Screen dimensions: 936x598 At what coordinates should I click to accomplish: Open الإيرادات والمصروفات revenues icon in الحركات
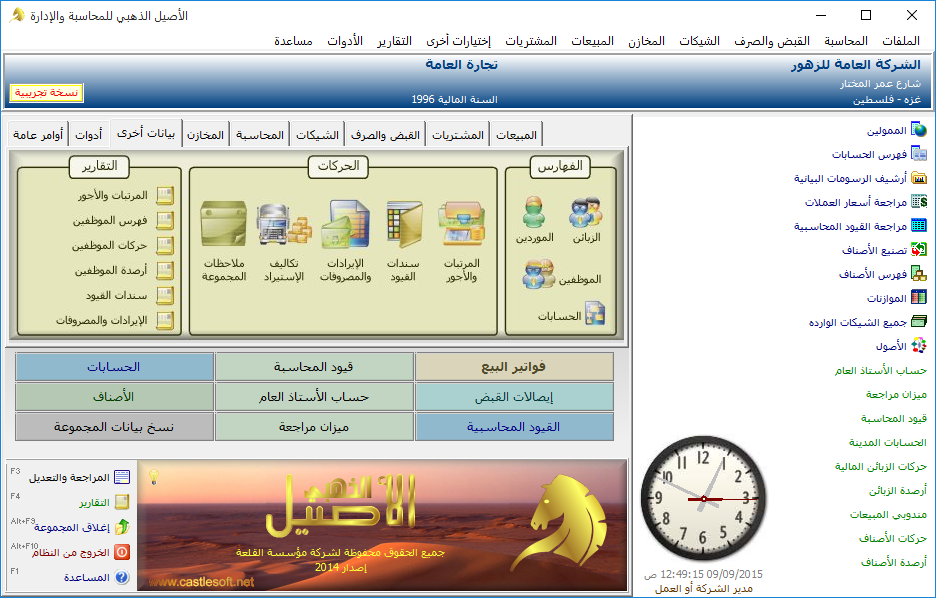click(346, 223)
